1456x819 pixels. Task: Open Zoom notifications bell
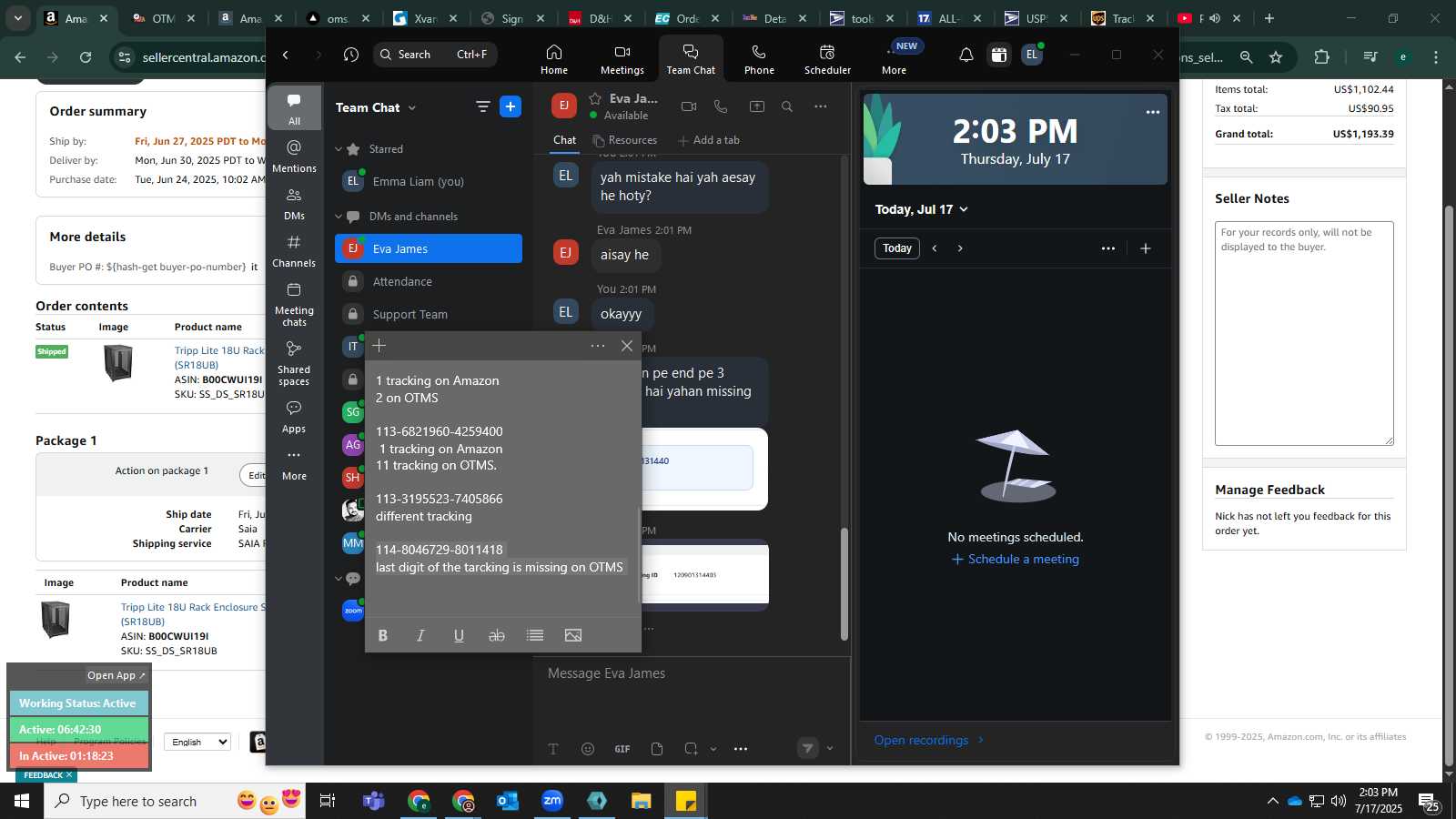[x=966, y=55]
